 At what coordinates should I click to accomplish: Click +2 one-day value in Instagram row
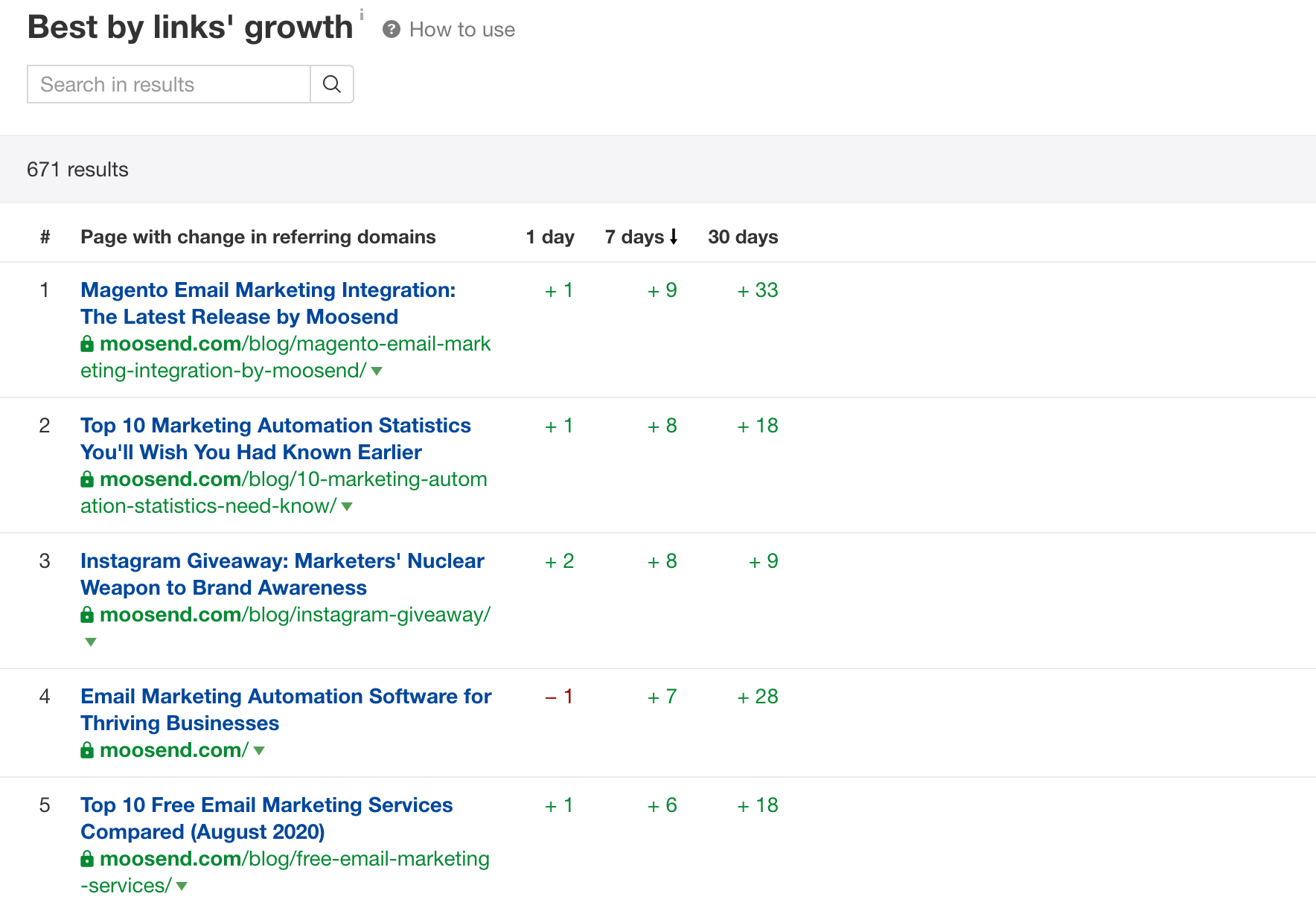point(559,560)
